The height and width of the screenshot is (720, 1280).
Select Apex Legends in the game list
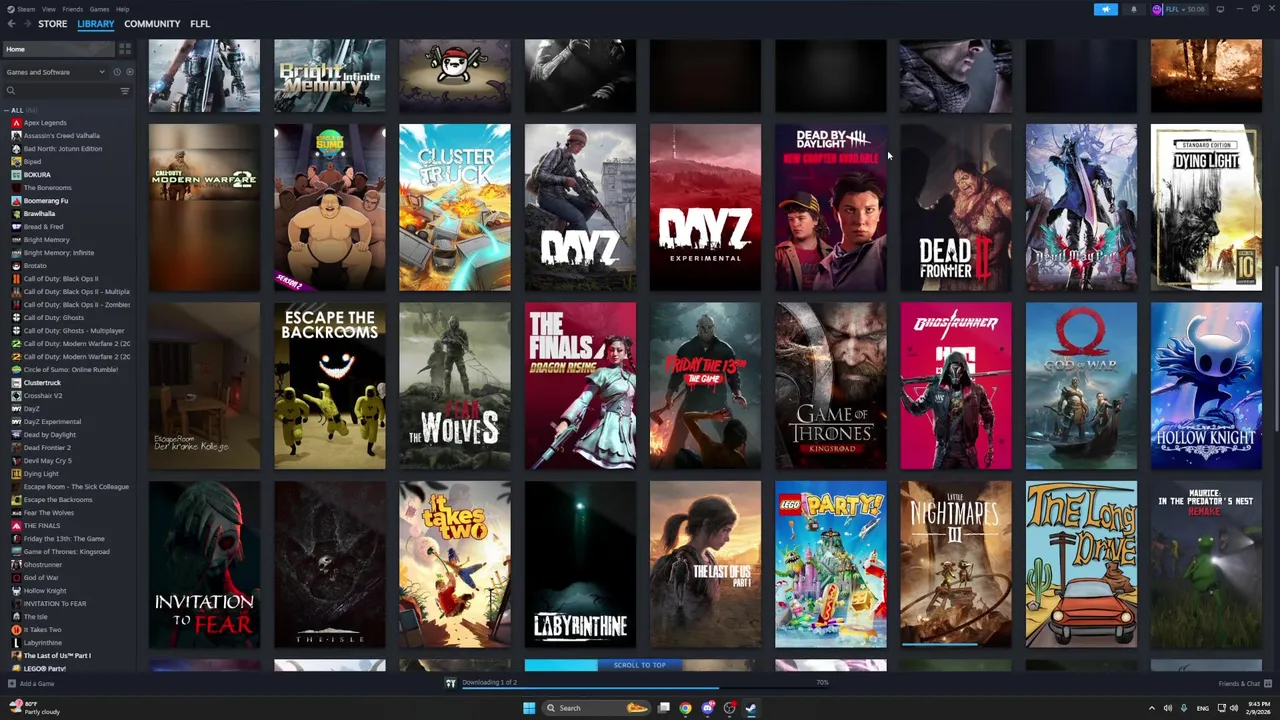point(45,123)
